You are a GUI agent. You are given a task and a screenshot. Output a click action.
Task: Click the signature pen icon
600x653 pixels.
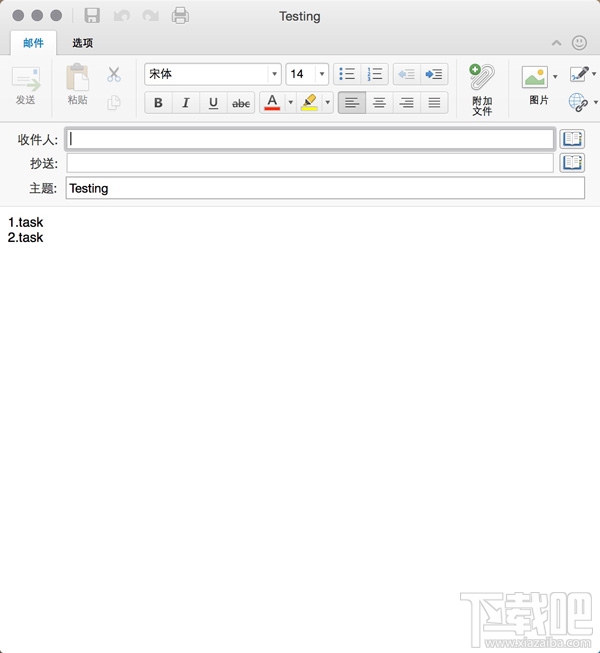click(x=579, y=74)
